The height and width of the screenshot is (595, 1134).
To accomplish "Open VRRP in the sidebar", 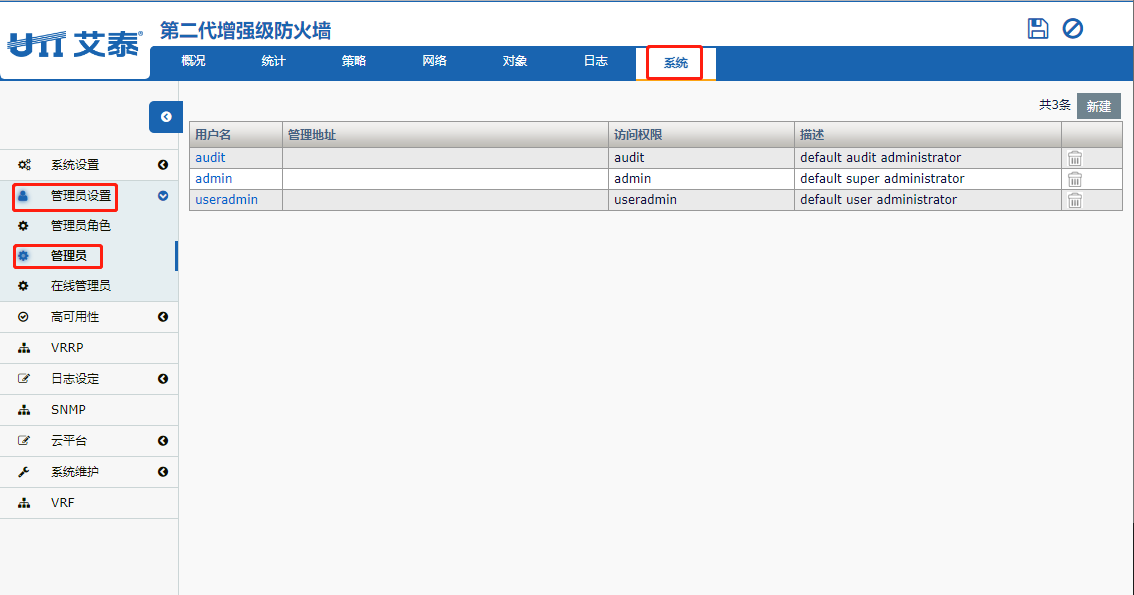I will [67, 348].
